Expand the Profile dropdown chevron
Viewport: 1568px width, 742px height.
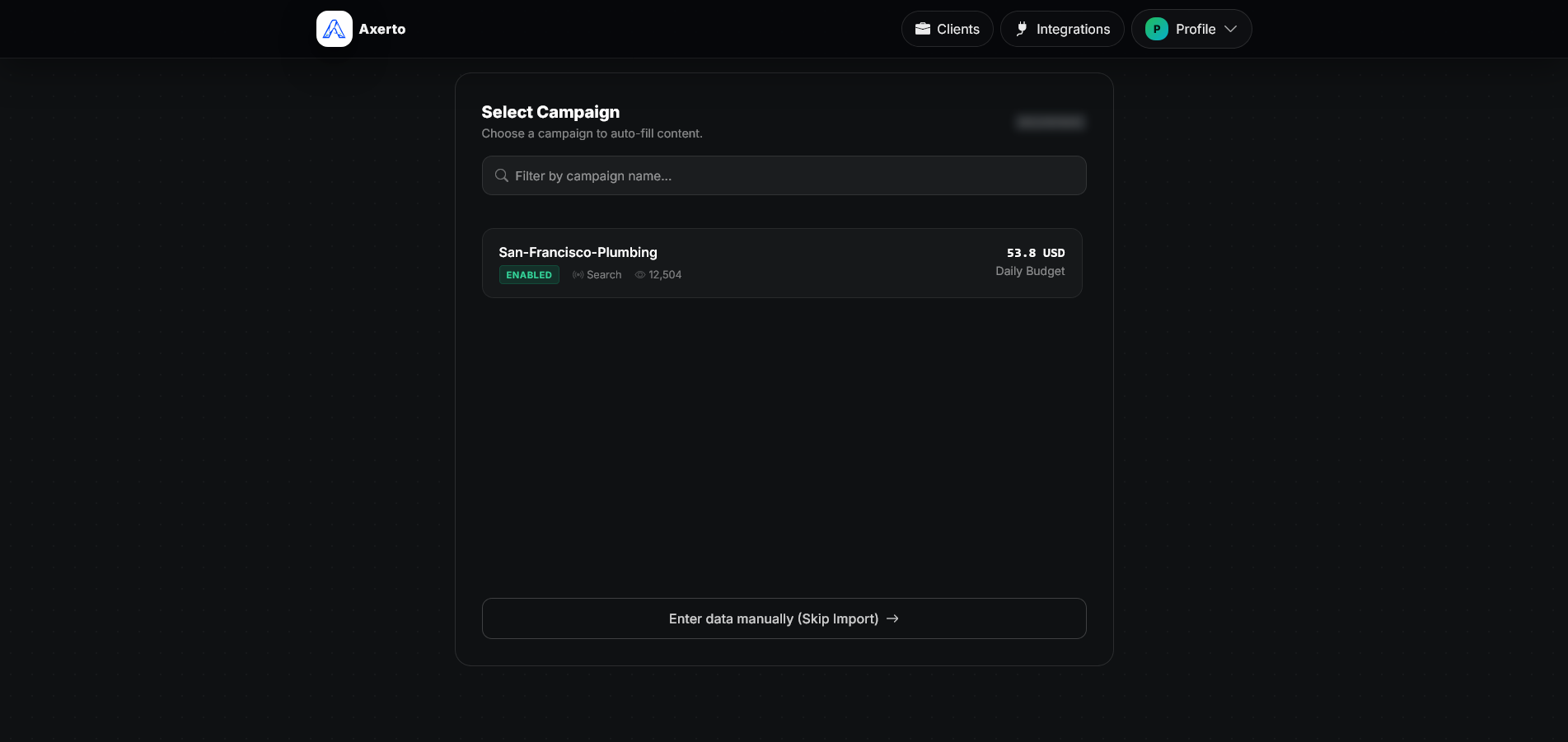[1231, 29]
